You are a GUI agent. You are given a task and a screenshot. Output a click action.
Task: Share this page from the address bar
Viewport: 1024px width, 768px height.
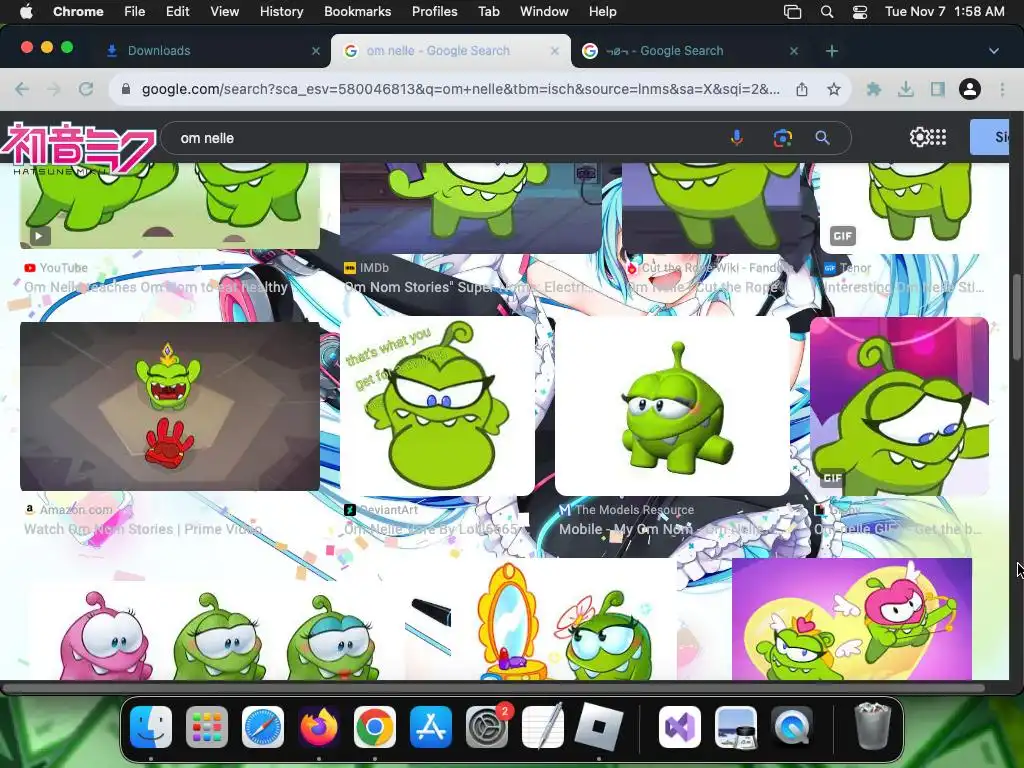(802, 89)
